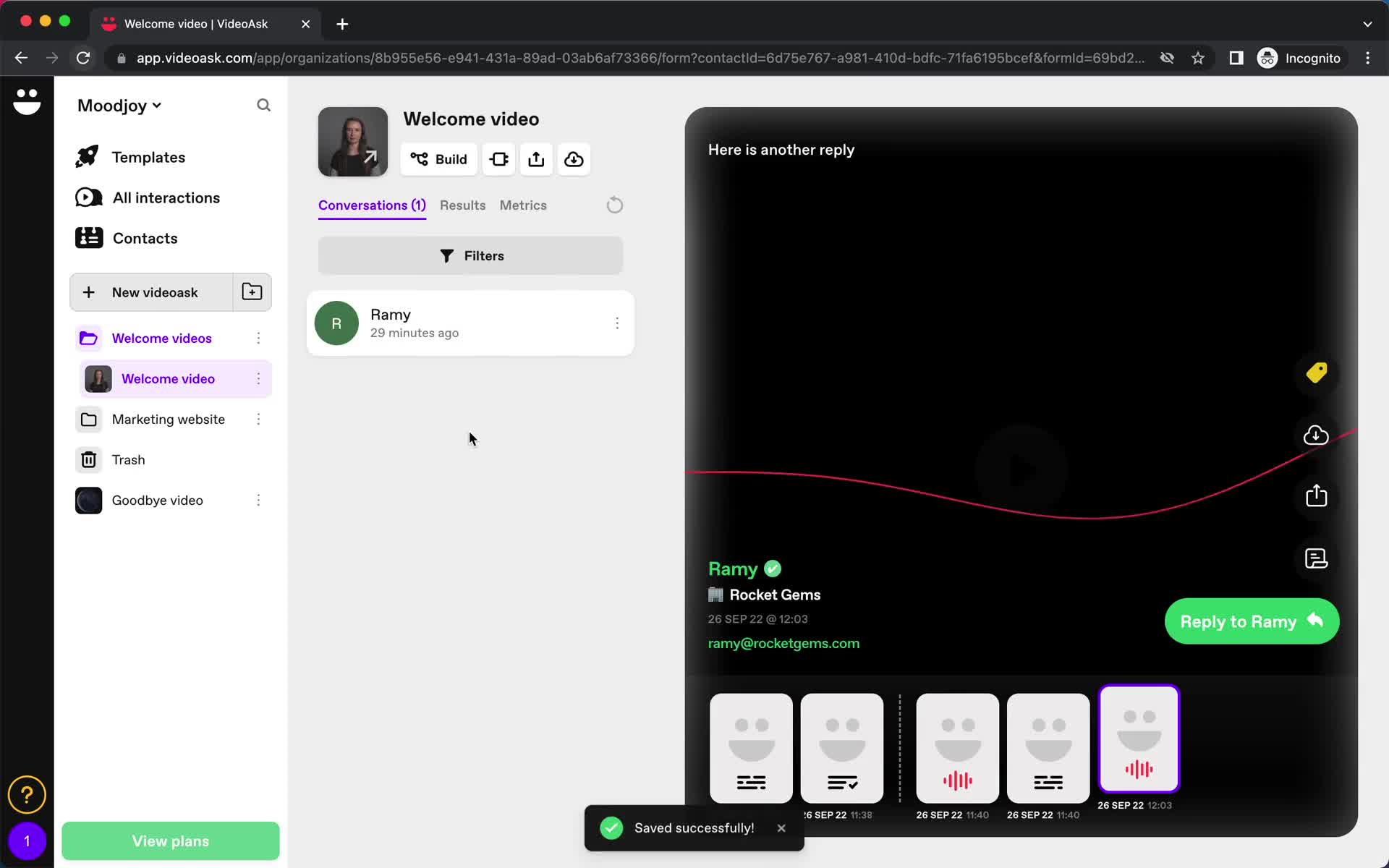Click the download to cloud icon
The image size is (1389, 868).
(574, 158)
